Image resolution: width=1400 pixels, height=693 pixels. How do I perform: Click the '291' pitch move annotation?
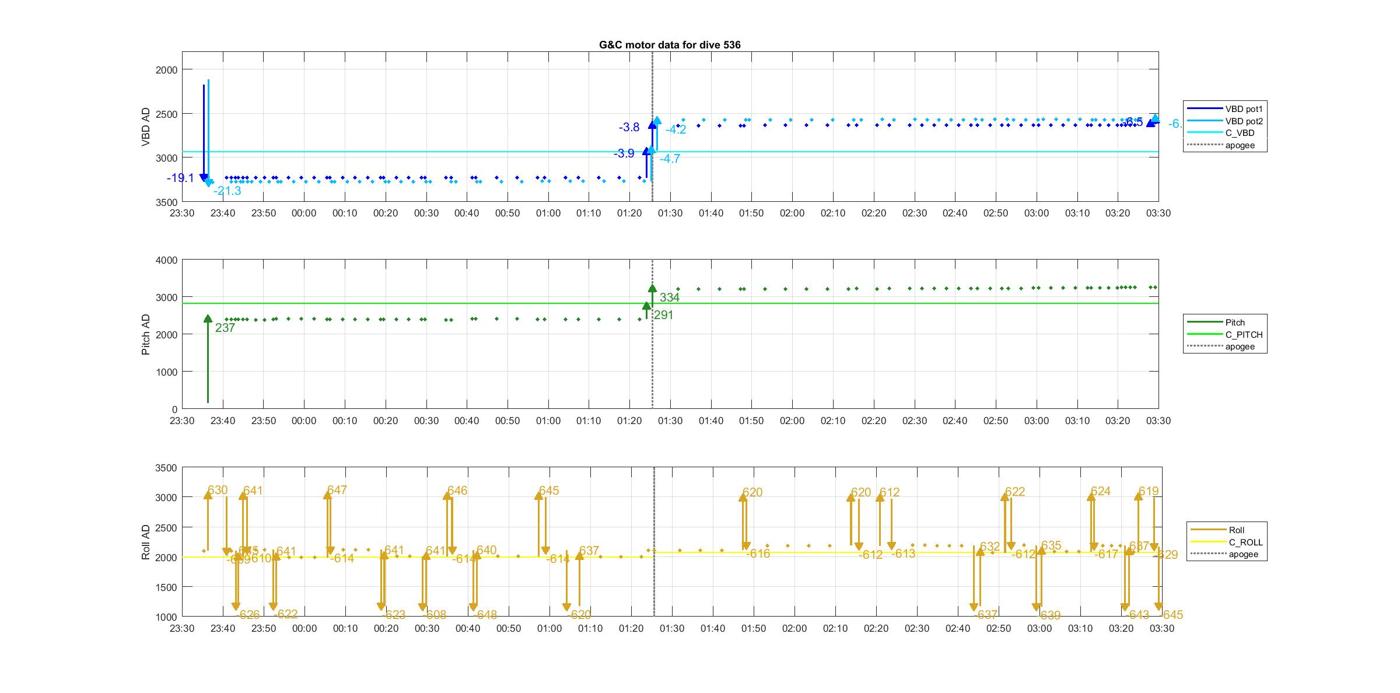(x=663, y=314)
